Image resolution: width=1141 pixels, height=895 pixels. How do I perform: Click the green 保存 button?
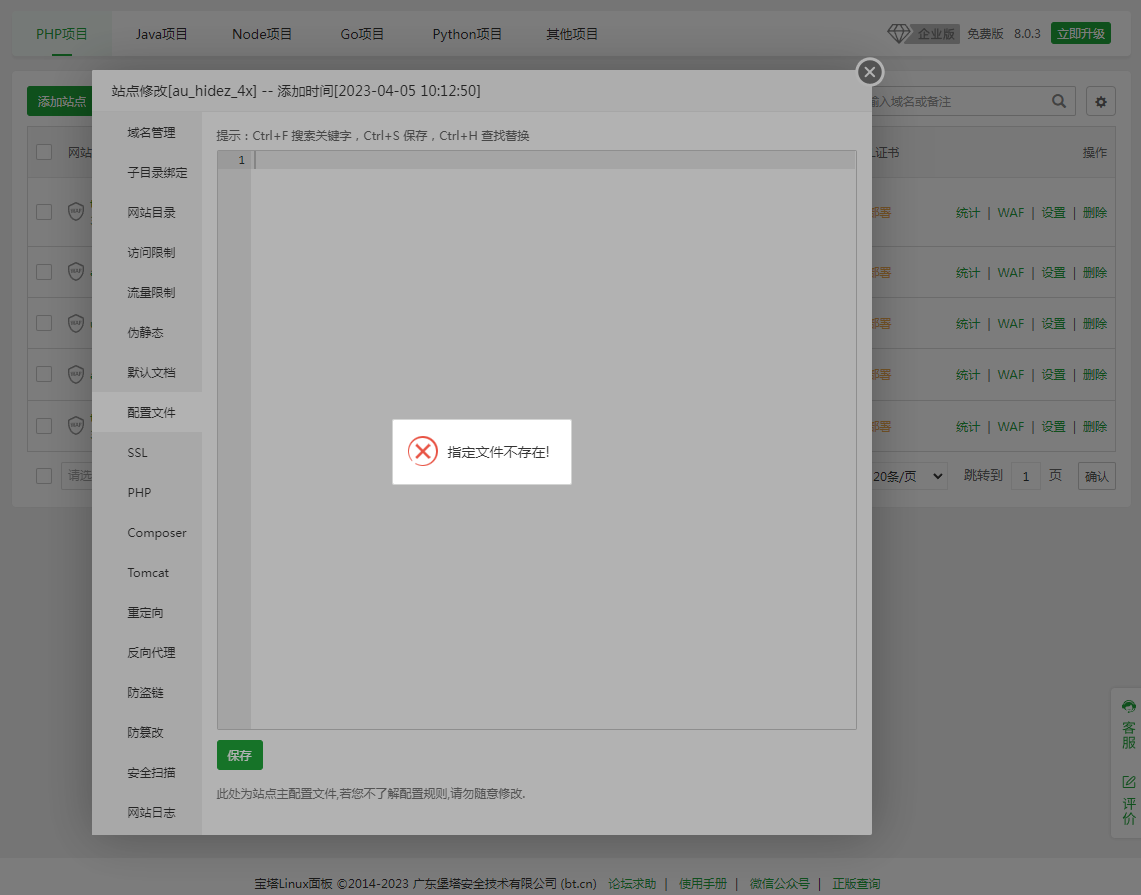pos(239,755)
